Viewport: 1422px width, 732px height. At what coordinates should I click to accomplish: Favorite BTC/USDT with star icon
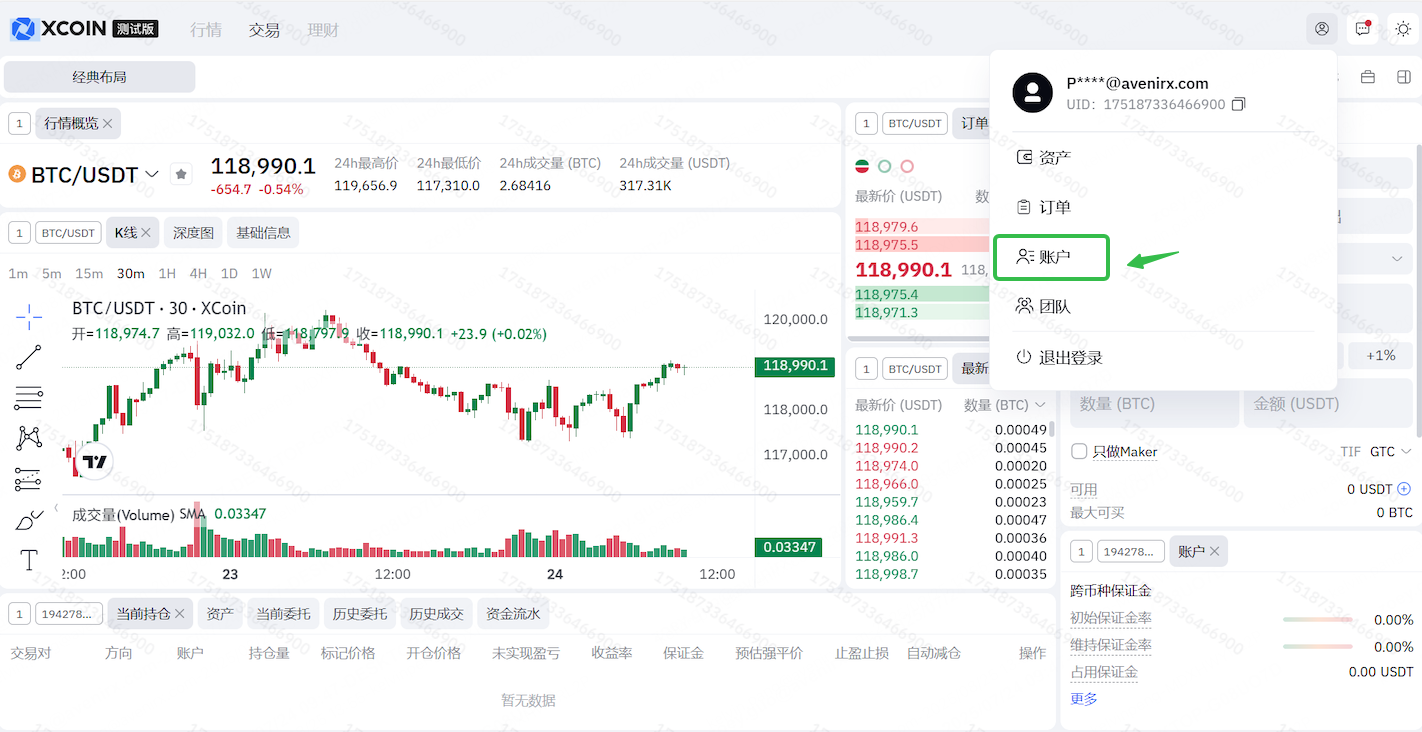[181, 174]
